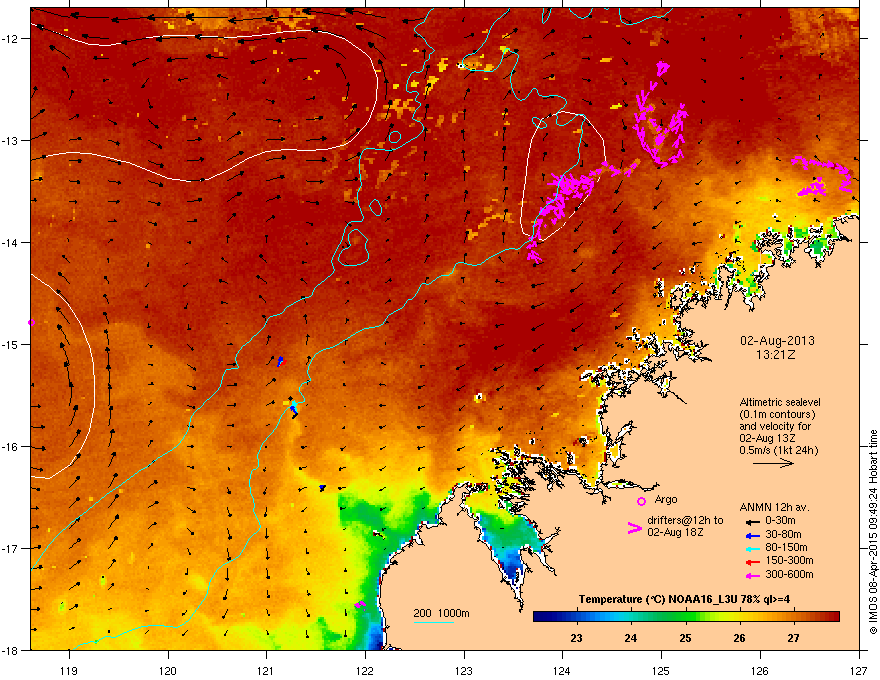Screen dimensions: 880x680
Task: Click the red 150-300m legend arrow
Action: click(x=751, y=561)
